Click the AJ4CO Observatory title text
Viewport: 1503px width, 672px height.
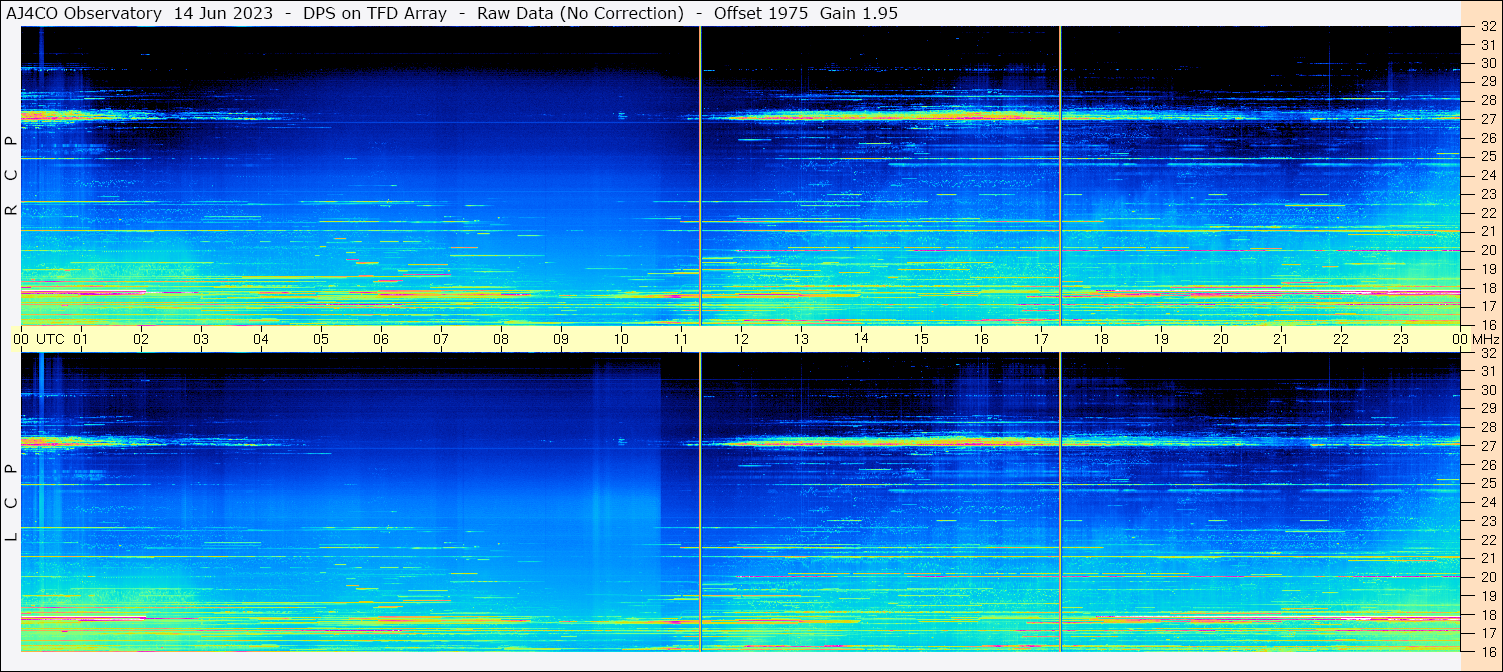coord(84,13)
